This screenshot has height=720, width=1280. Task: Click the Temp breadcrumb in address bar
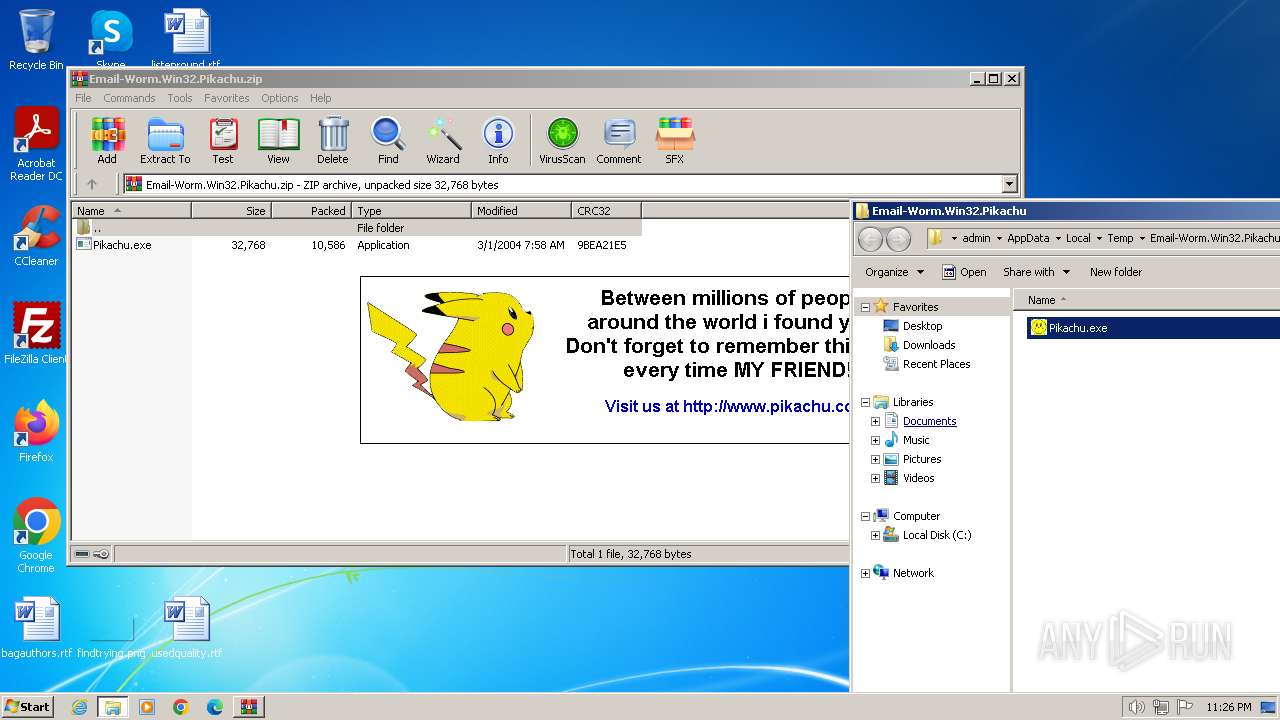[x=1120, y=238]
